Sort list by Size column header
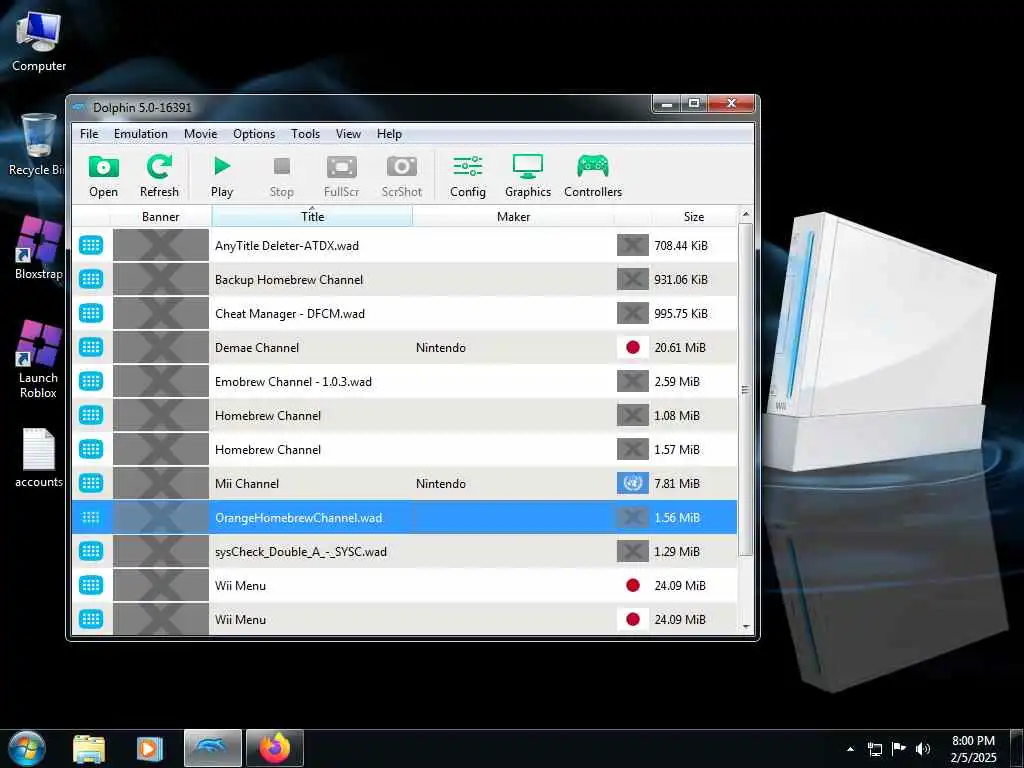Viewport: 1024px width, 768px height. (694, 217)
